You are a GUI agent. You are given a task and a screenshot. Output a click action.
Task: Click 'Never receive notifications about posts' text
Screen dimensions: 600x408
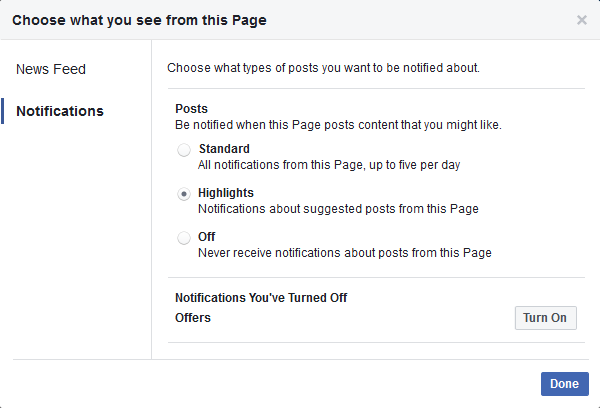tap(344, 253)
